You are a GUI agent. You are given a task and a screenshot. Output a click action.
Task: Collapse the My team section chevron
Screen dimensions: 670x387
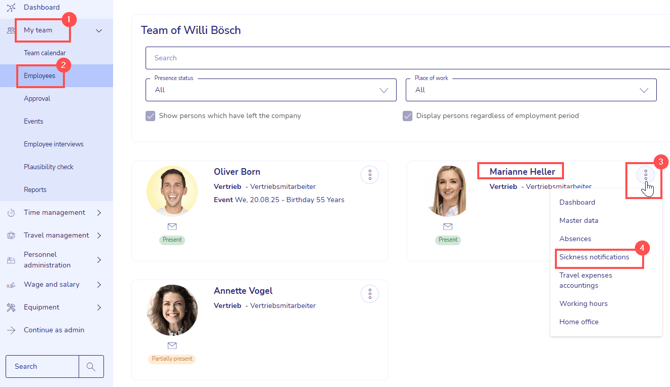point(99,31)
